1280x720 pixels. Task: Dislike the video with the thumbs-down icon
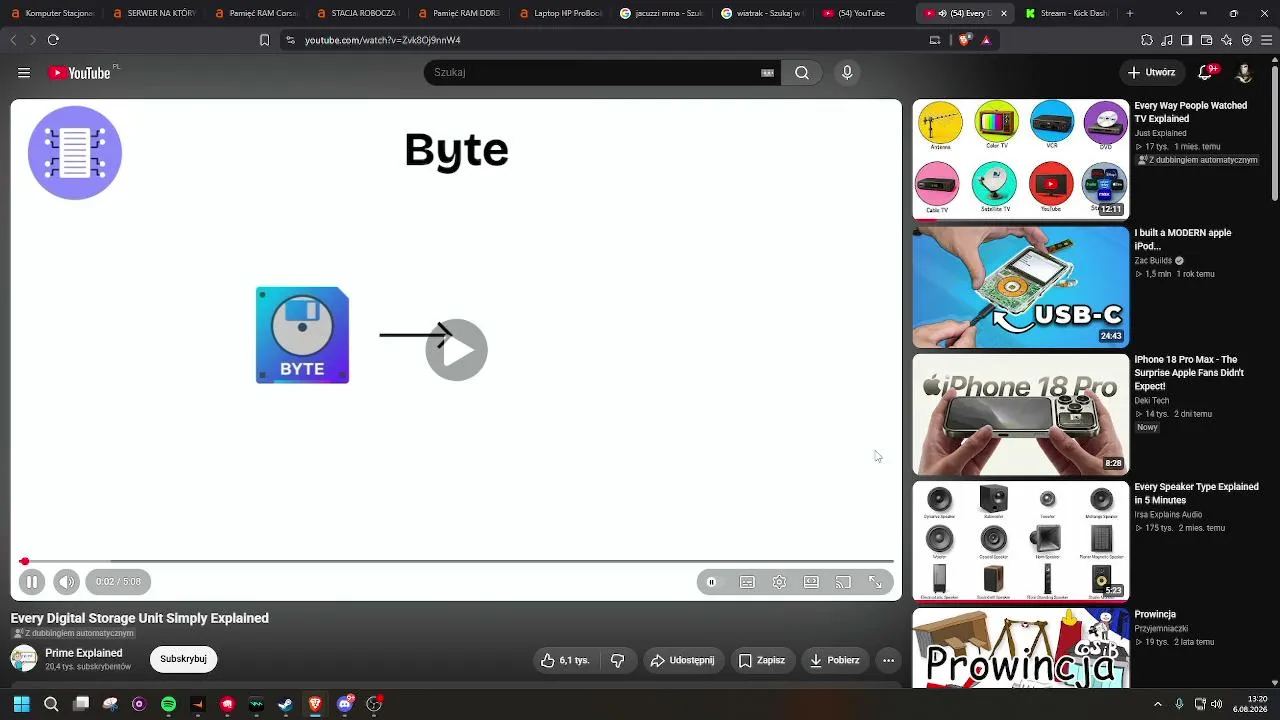pyautogui.click(x=618, y=660)
